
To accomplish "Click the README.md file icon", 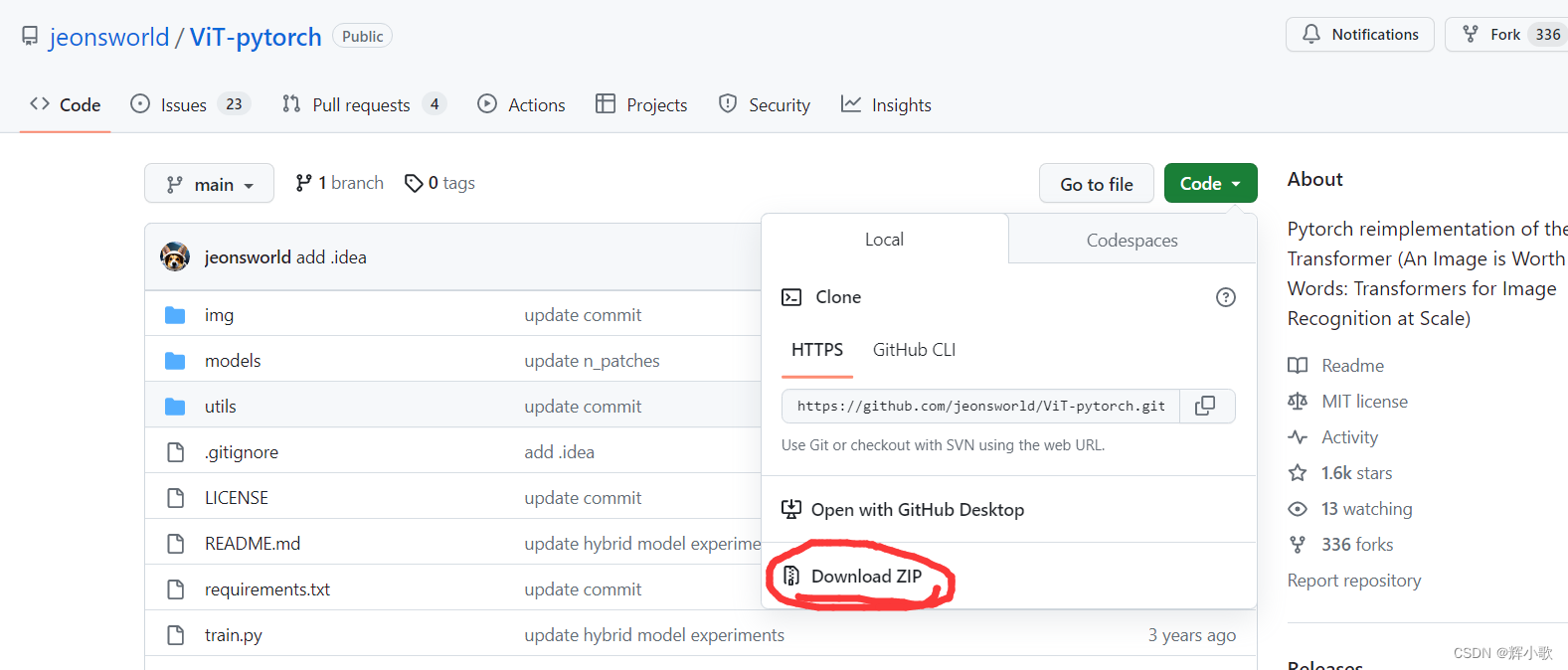I will tap(176, 544).
